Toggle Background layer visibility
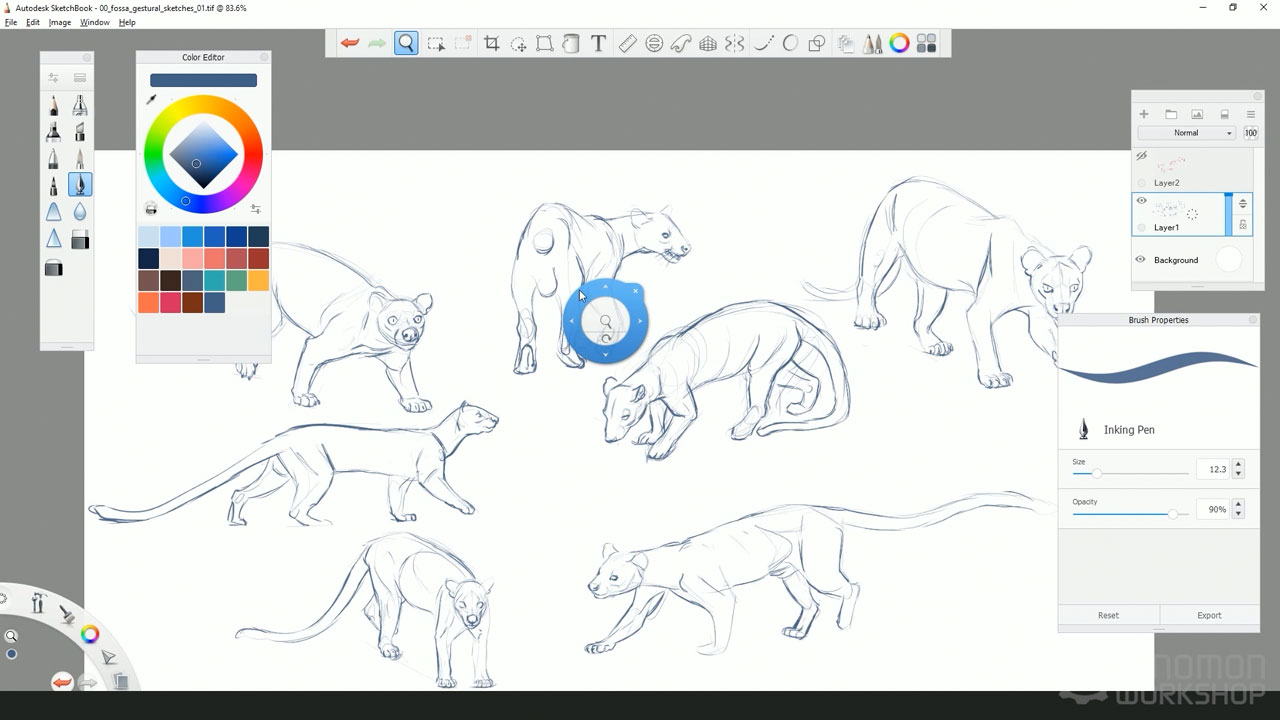The height and width of the screenshot is (720, 1280). click(x=1140, y=260)
